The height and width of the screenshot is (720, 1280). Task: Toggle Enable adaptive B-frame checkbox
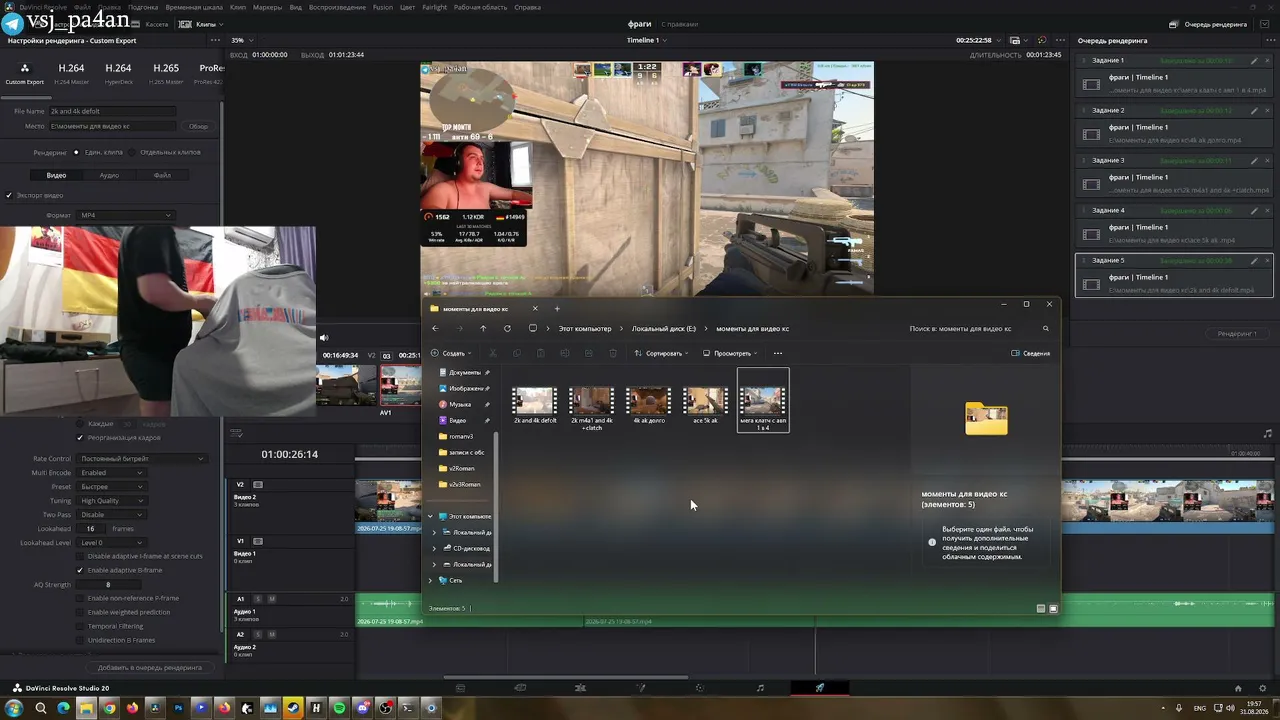pyautogui.click(x=80, y=570)
